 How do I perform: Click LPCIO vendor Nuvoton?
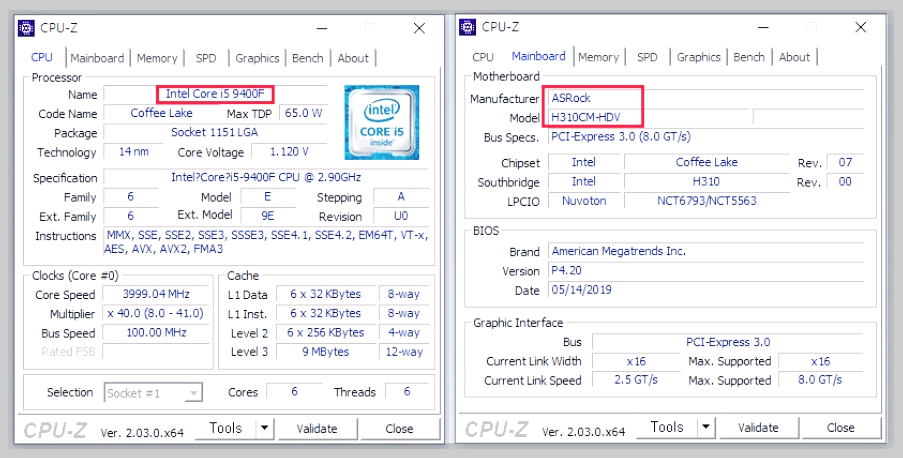(x=584, y=200)
